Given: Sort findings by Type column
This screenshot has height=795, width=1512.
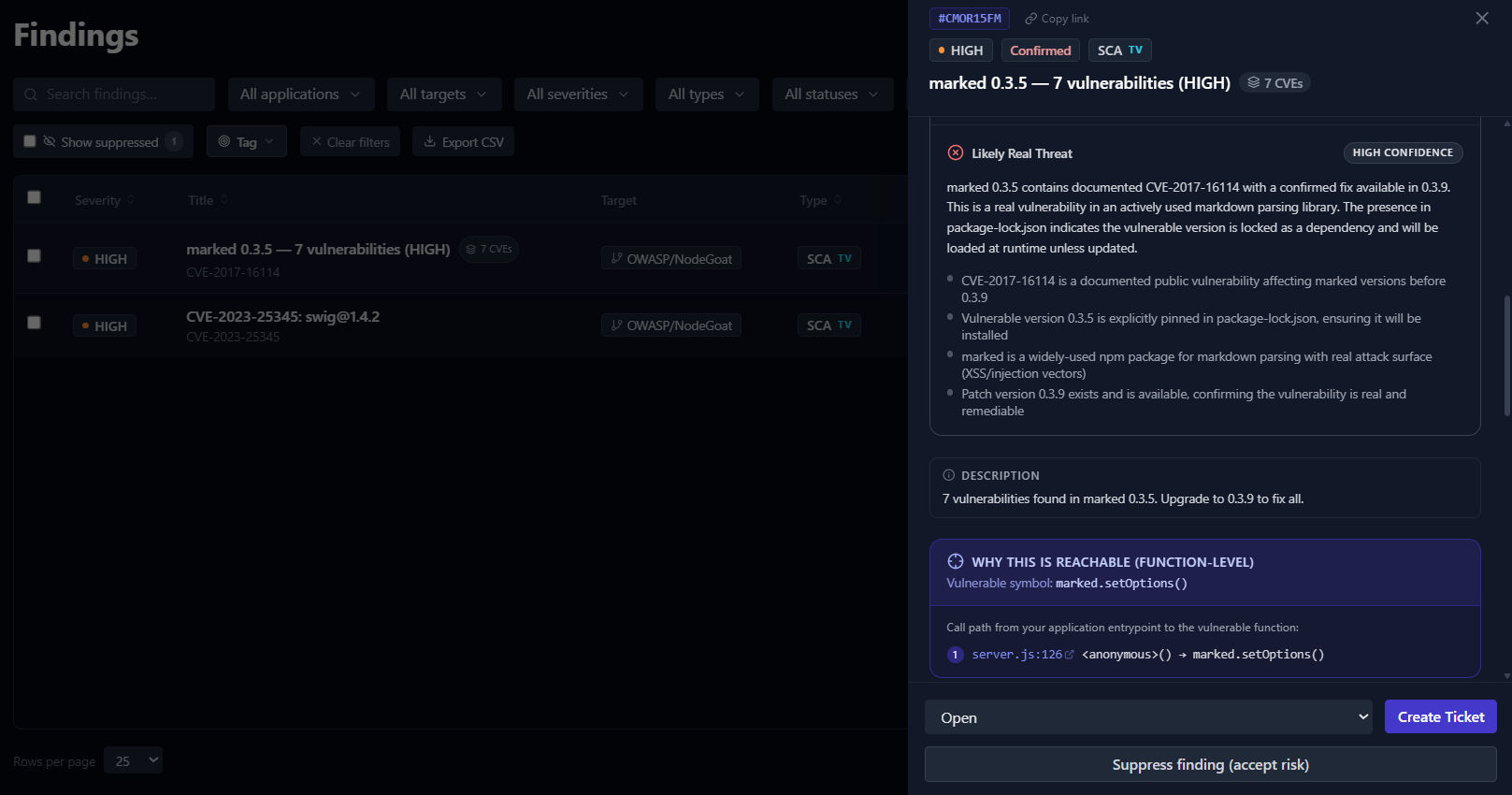Looking at the screenshot, I should pyautogui.click(x=821, y=200).
